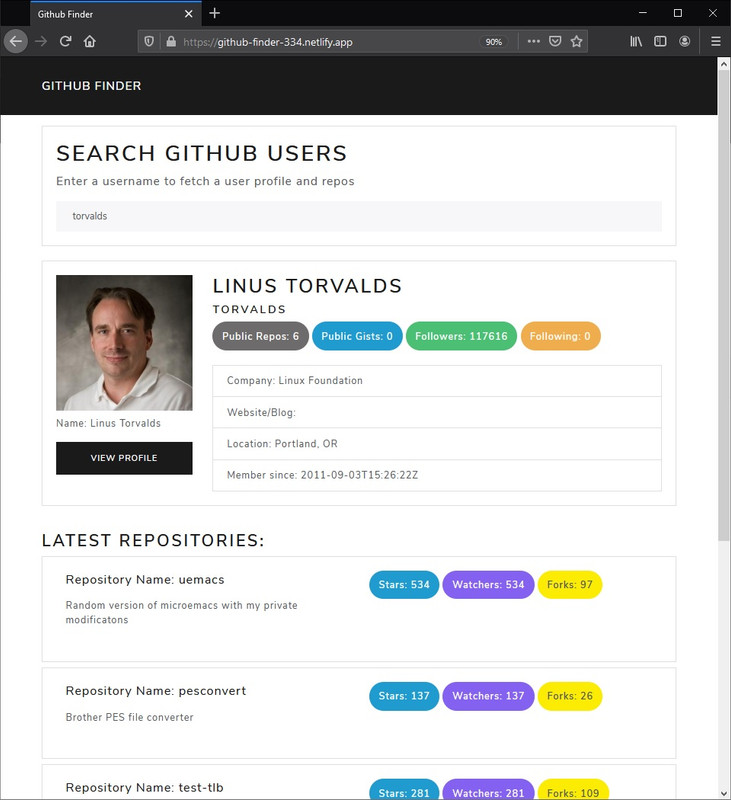This screenshot has width=731, height=800.
Task: Click the forward navigation arrow
Action: click(41, 41)
